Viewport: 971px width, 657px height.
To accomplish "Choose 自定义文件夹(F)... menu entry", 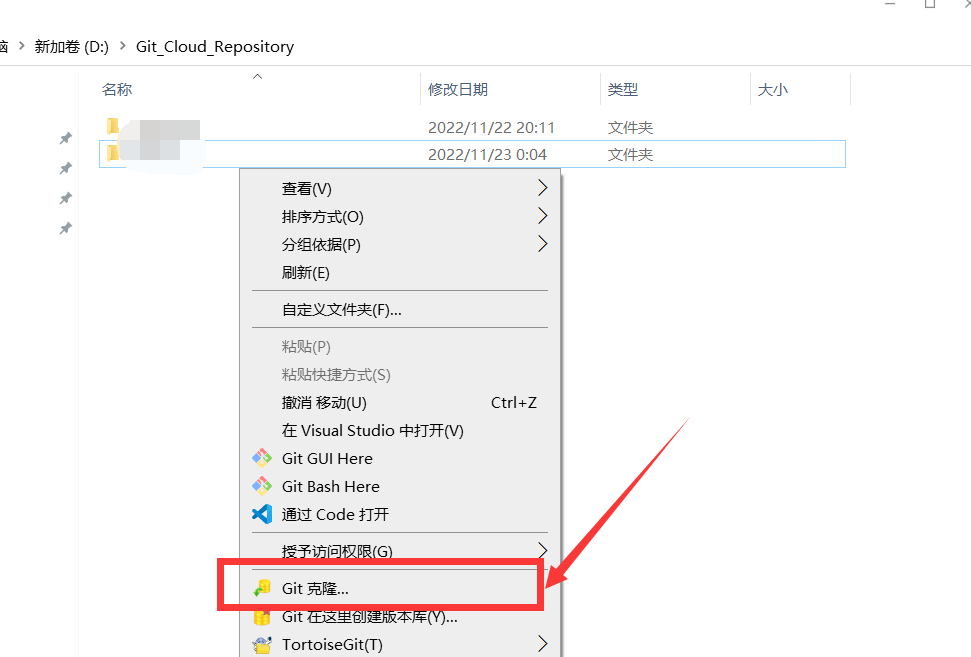I will [x=341, y=310].
